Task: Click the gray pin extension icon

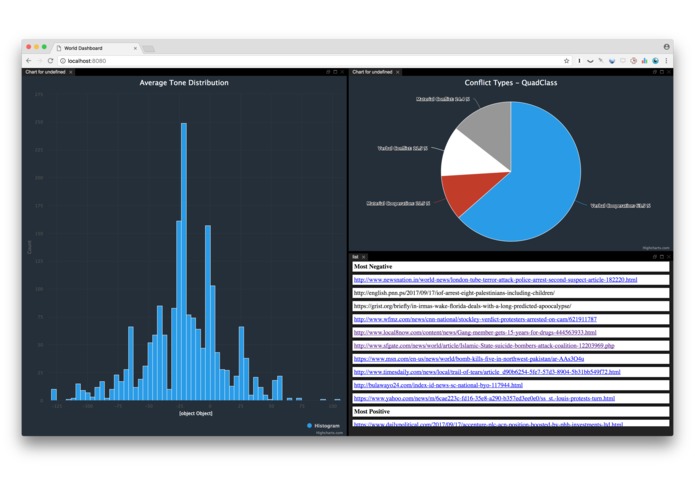Action: [x=601, y=61]
